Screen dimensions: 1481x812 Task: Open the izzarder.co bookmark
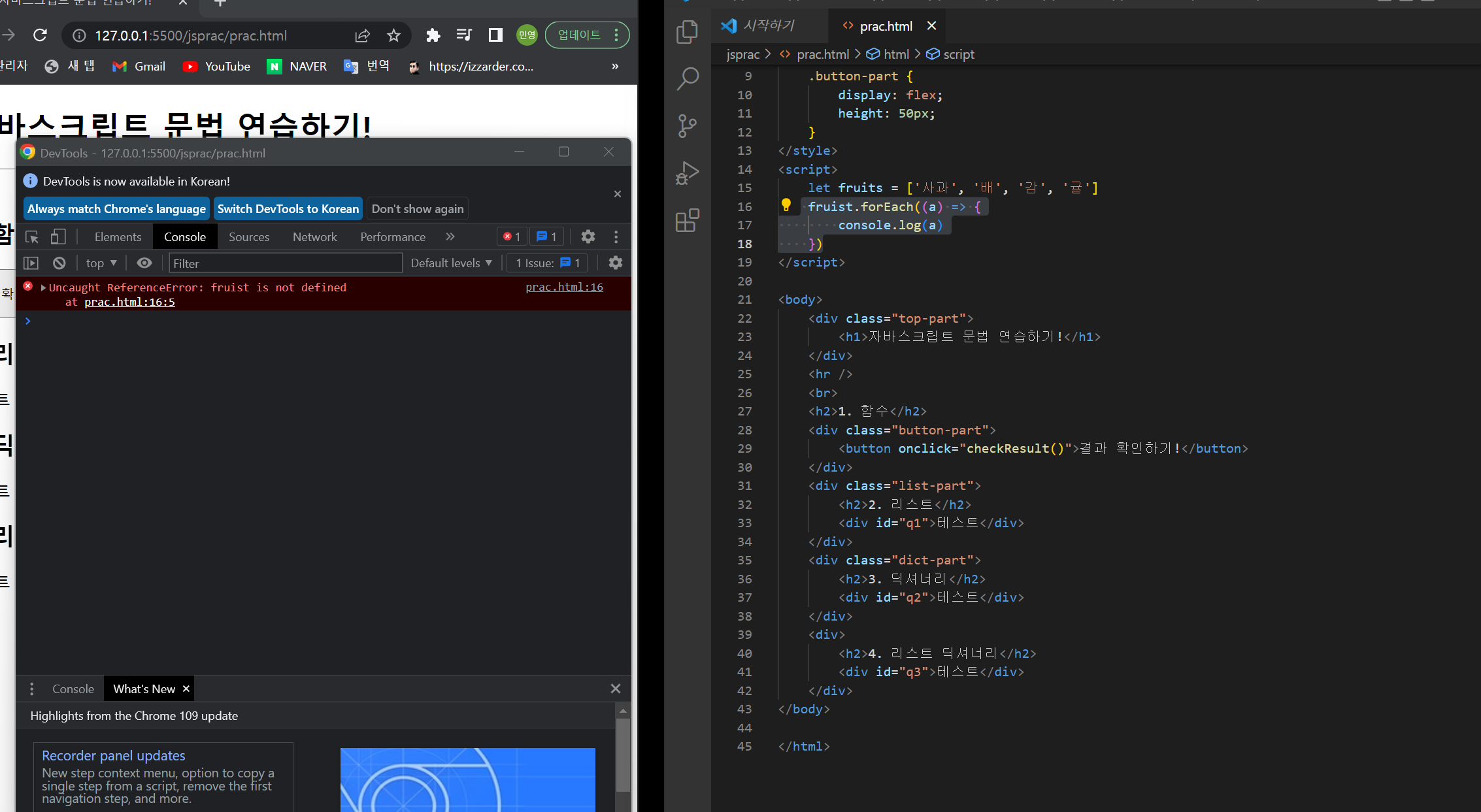tap(470, 67)
